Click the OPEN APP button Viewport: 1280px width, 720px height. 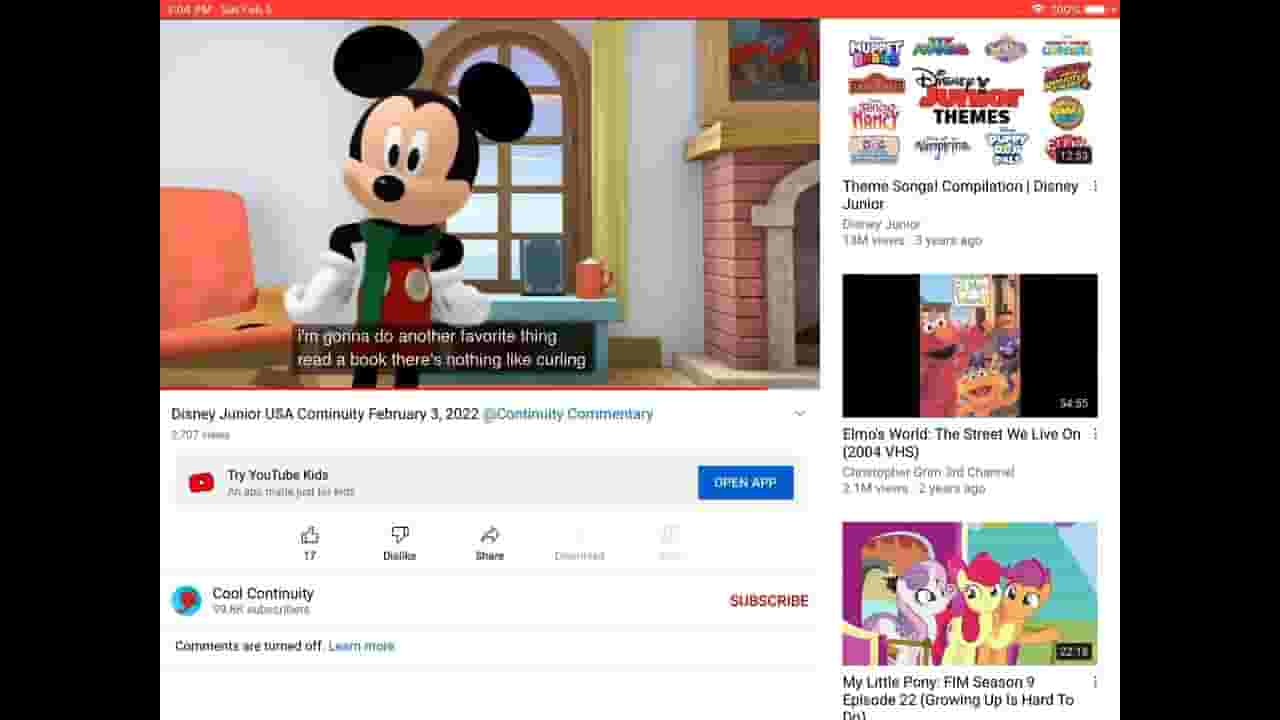pos(746,482)
